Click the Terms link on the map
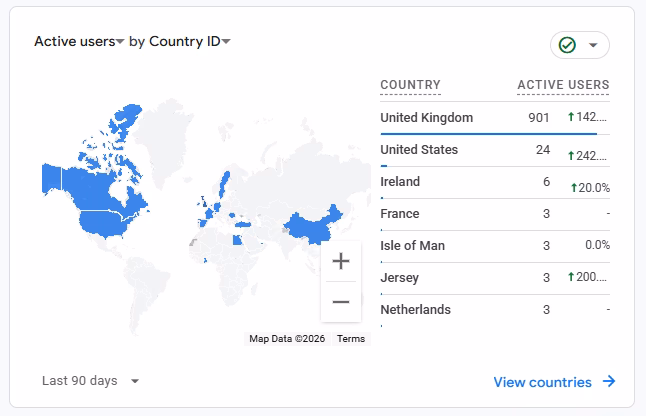This screenshot has height=416, width=646. click(x=351, y=339)
